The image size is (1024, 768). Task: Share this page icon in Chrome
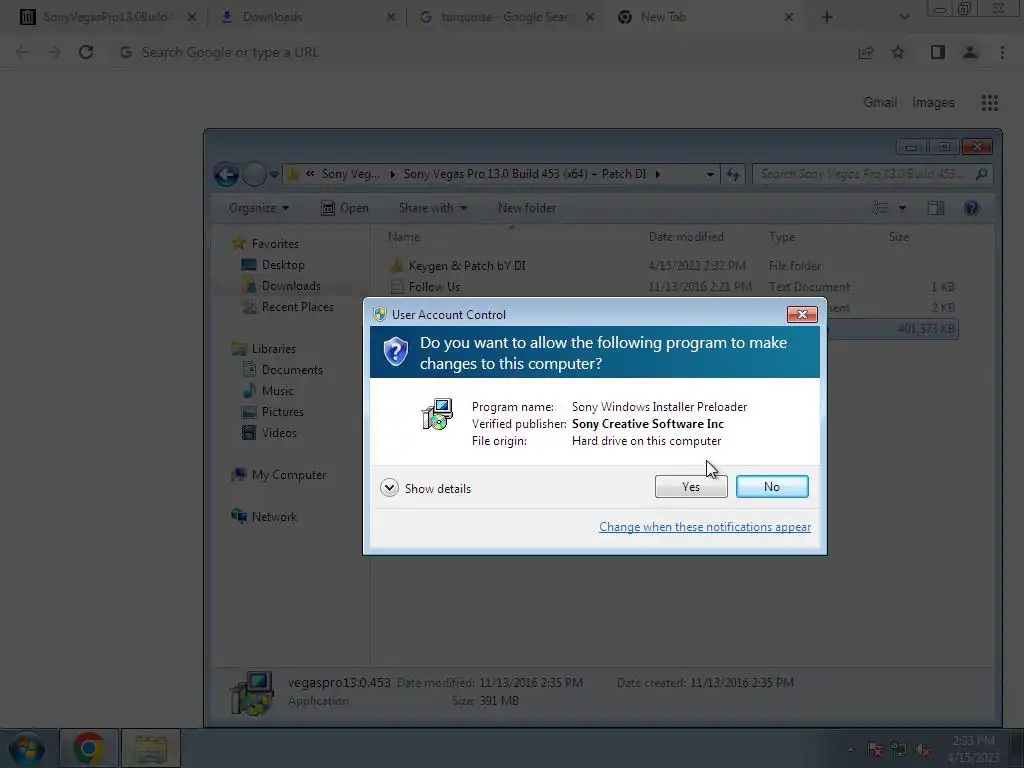(866, 52)
